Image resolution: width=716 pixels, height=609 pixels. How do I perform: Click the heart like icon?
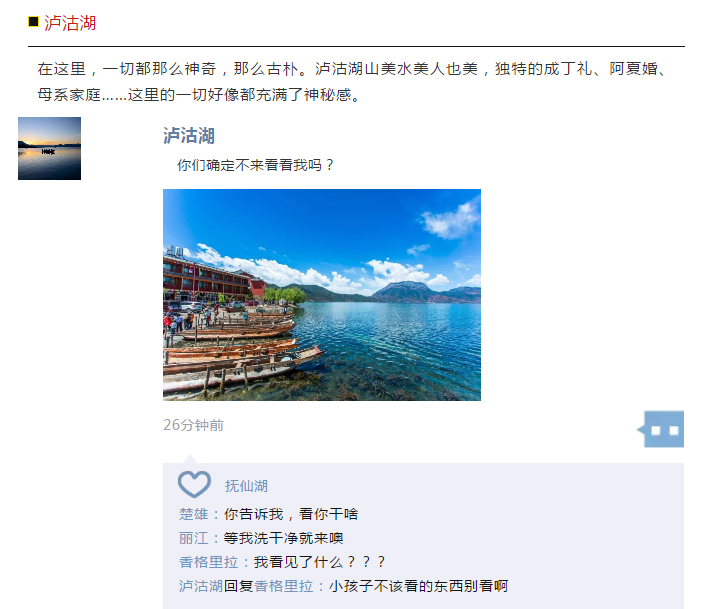194,484
